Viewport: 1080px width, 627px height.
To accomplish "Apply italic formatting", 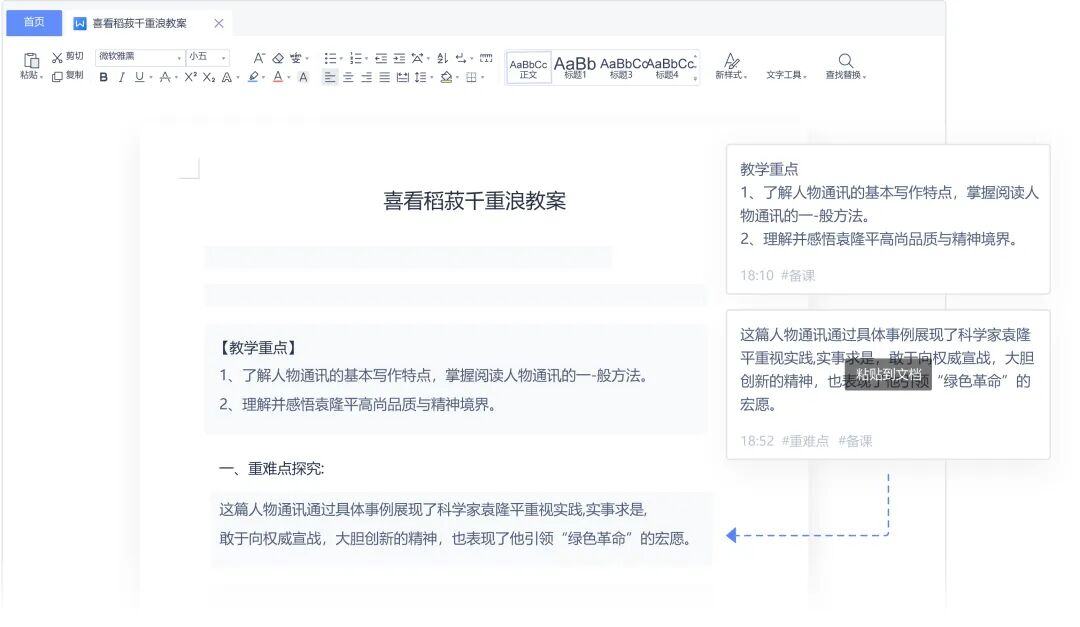I will [x=121, y=77].
